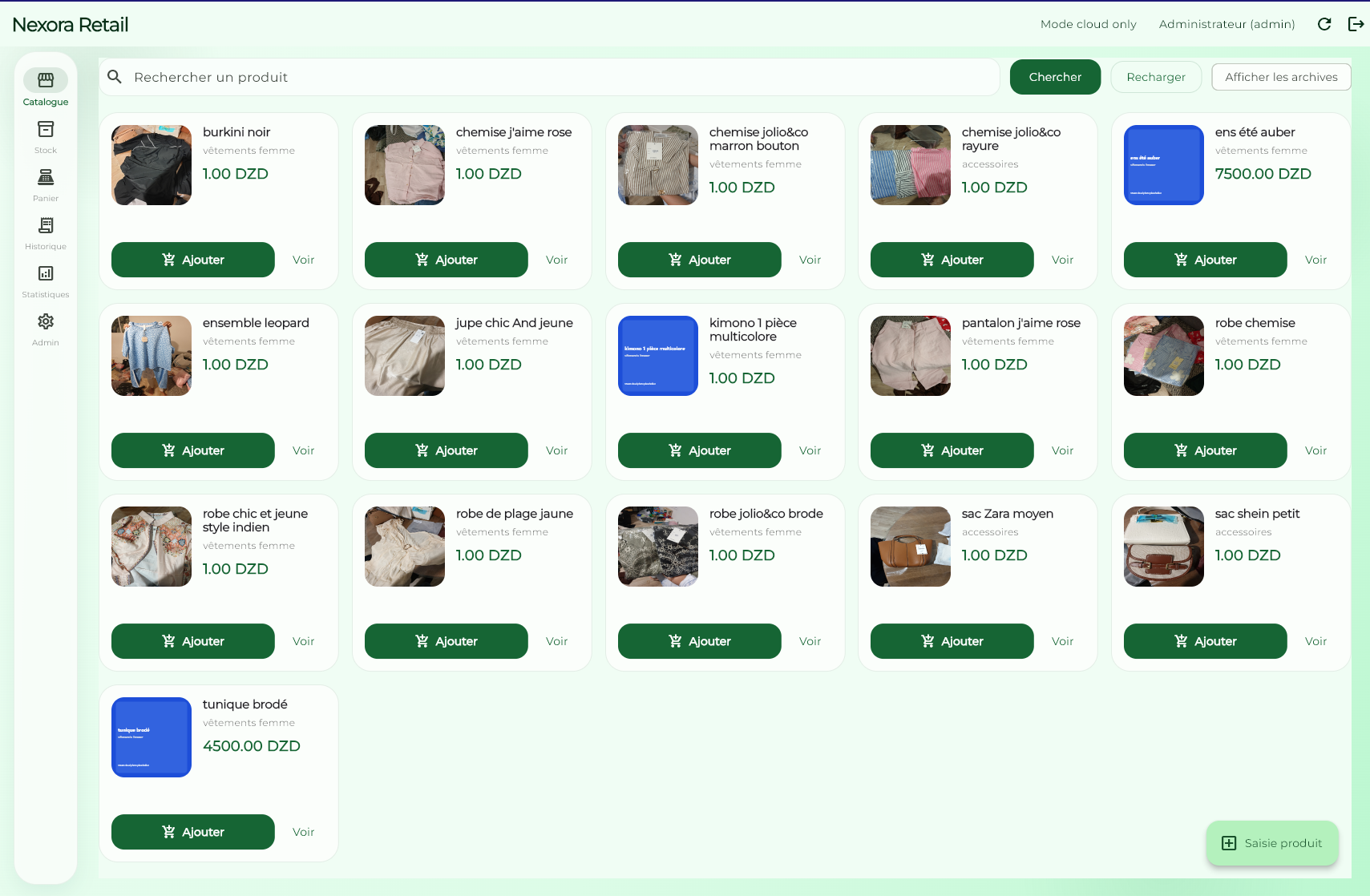Screen dimensions: 1370x896
Task: View robe chemise details
Action: click(1316, 450)
